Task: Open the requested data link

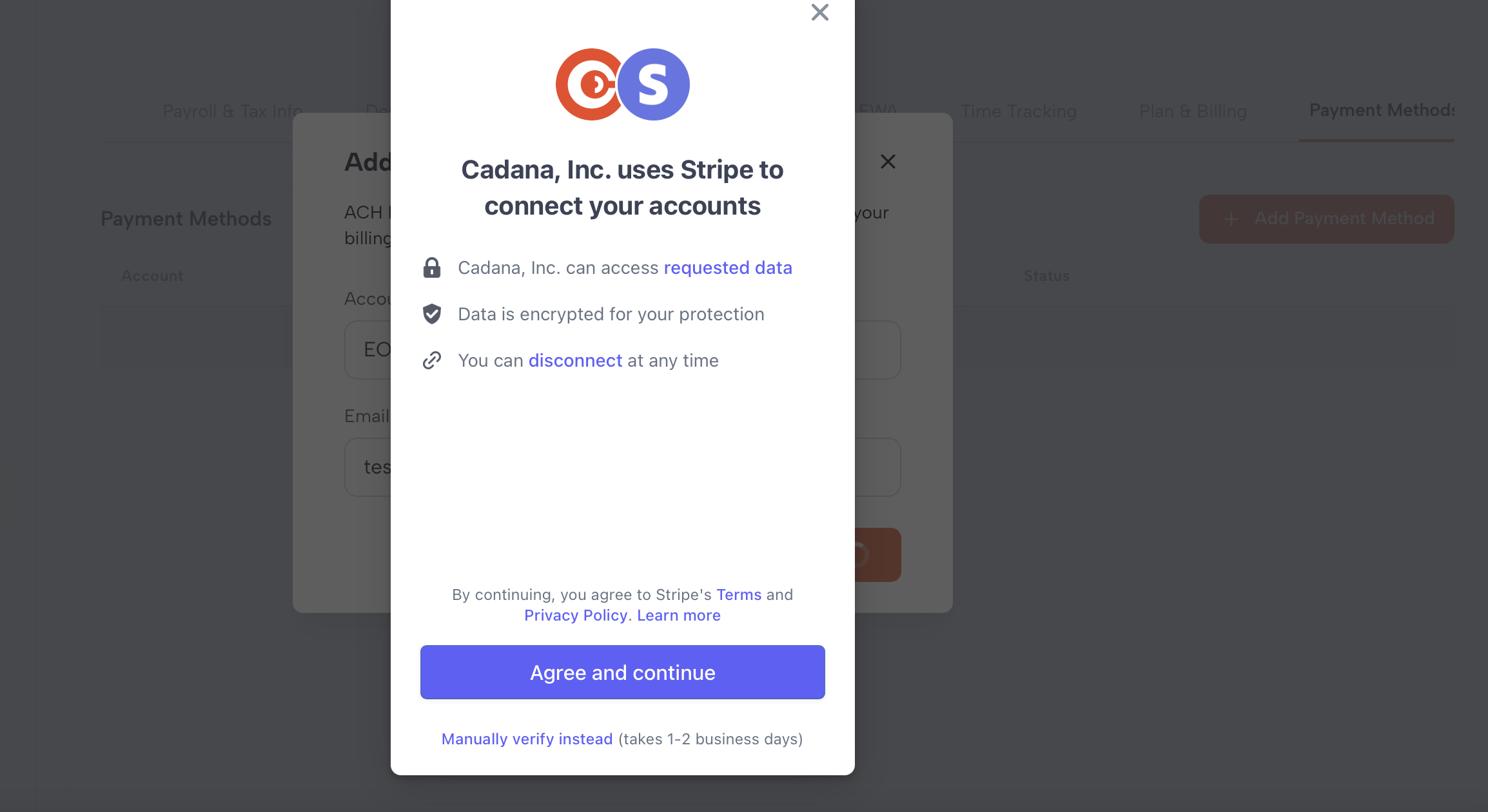Action: pyautogui.click(x=728, y=267)
